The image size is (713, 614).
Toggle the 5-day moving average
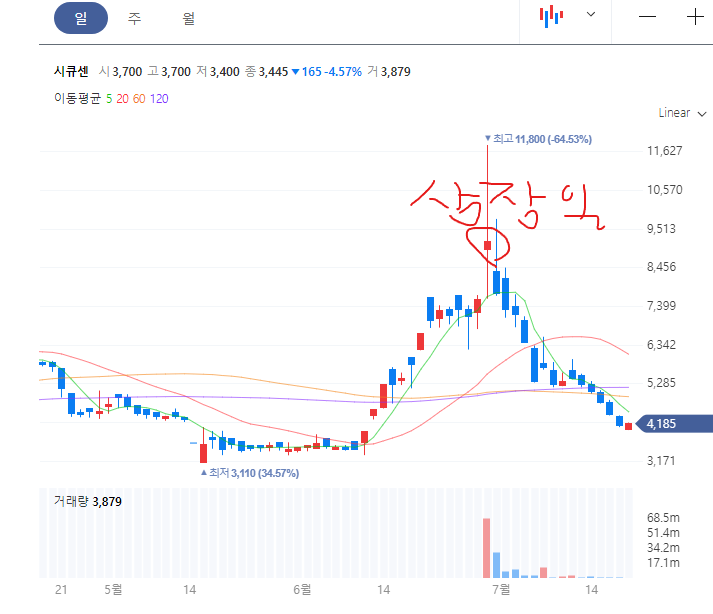pyautogui.click(x=109, y=99)
